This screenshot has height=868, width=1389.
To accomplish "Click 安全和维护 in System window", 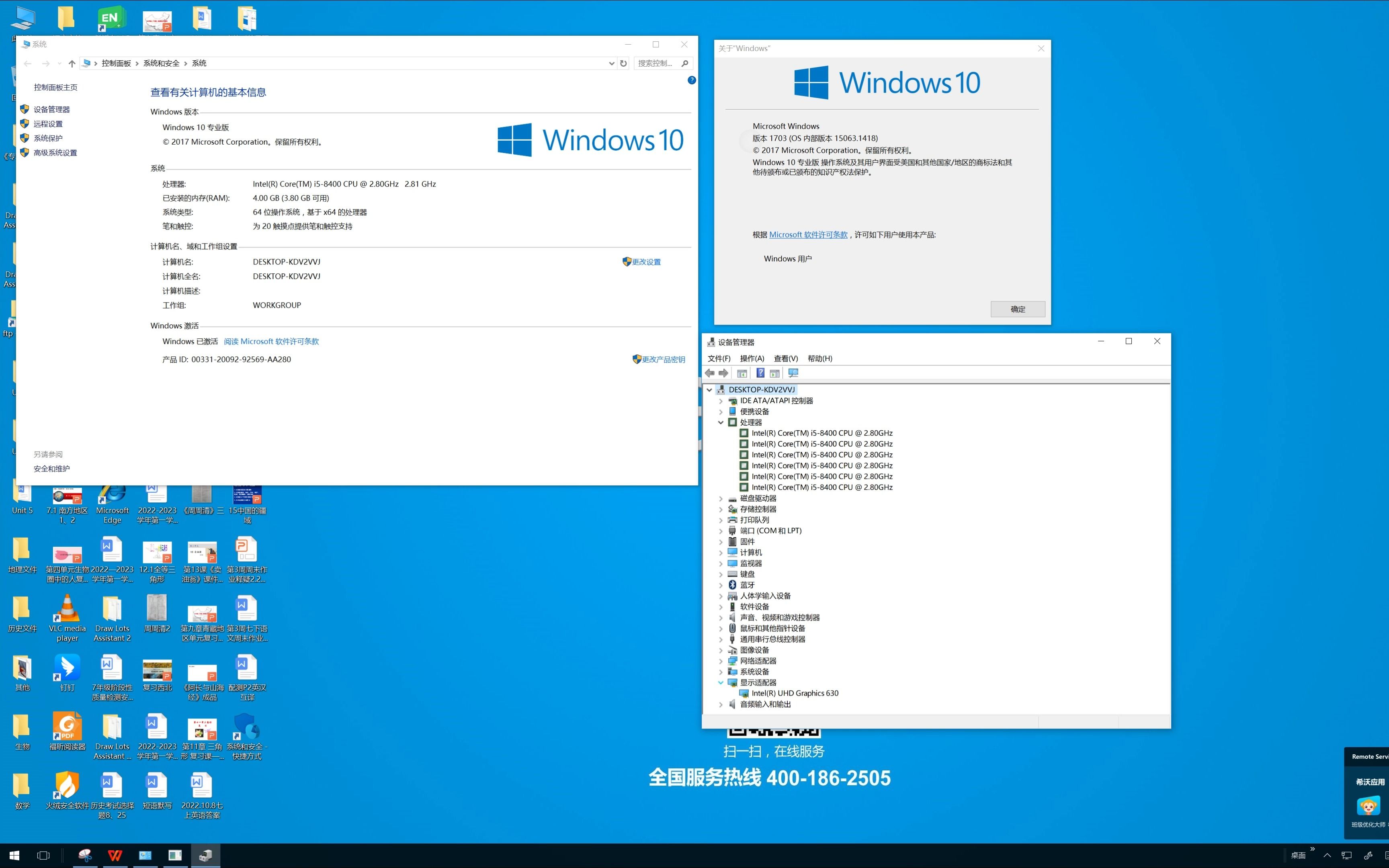I will (x=52, y=469).
